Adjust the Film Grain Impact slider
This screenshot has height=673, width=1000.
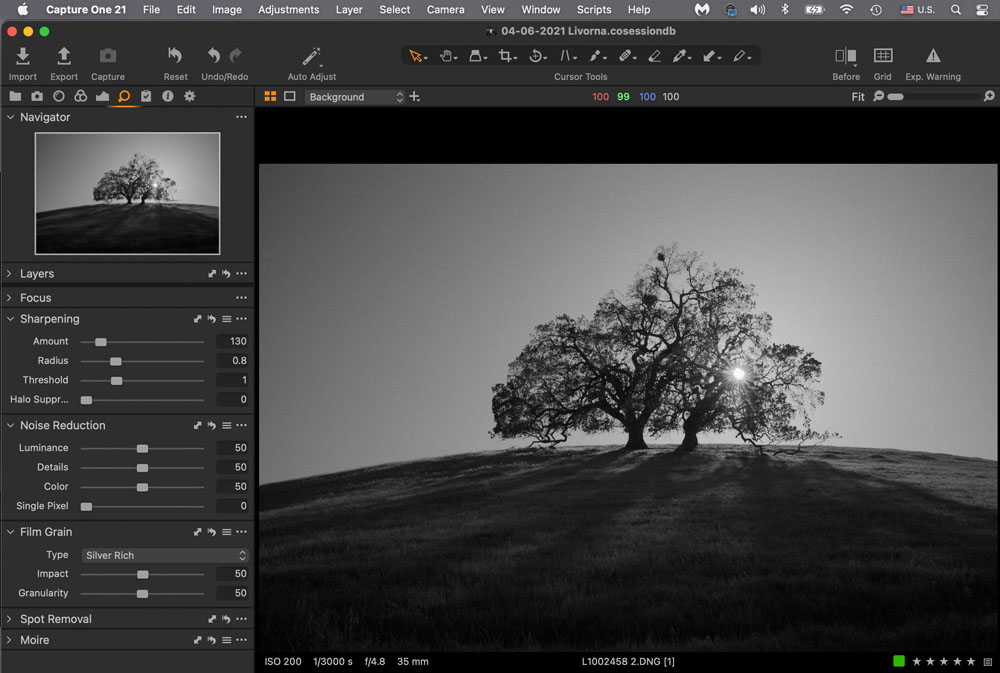pyautogui.click(x=142, y=574)
